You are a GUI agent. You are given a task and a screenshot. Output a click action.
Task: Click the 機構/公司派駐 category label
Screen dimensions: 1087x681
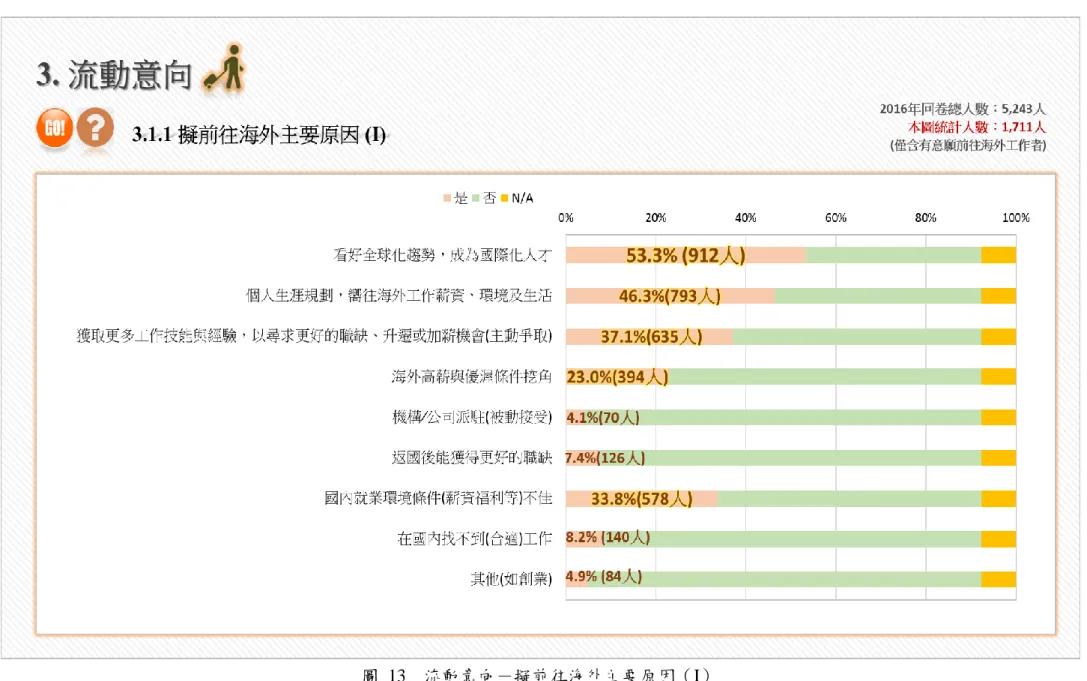pos(472,417)
